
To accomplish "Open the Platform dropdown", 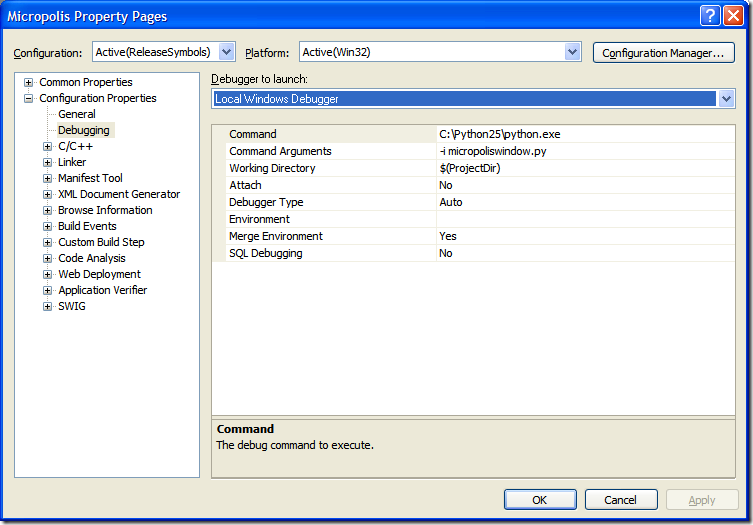I will click(572, 52).
